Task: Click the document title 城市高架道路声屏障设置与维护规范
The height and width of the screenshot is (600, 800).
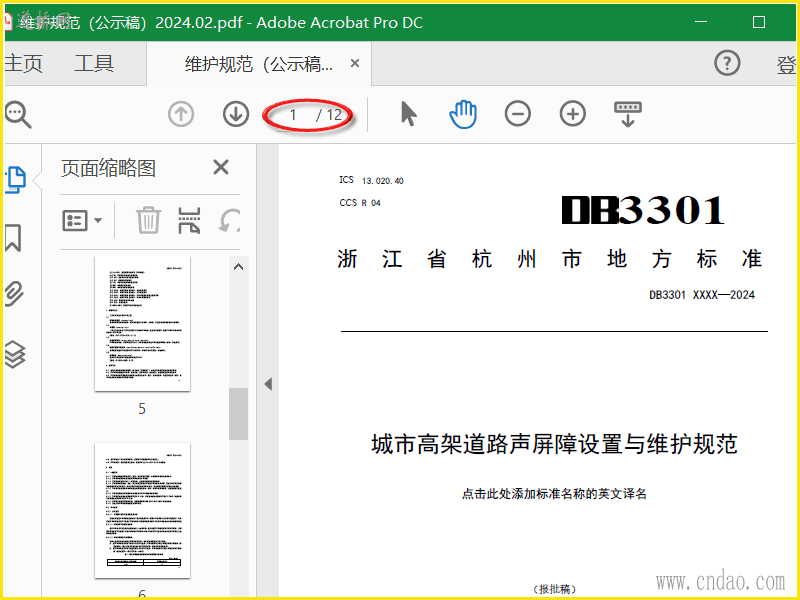Action: [554, 444]
